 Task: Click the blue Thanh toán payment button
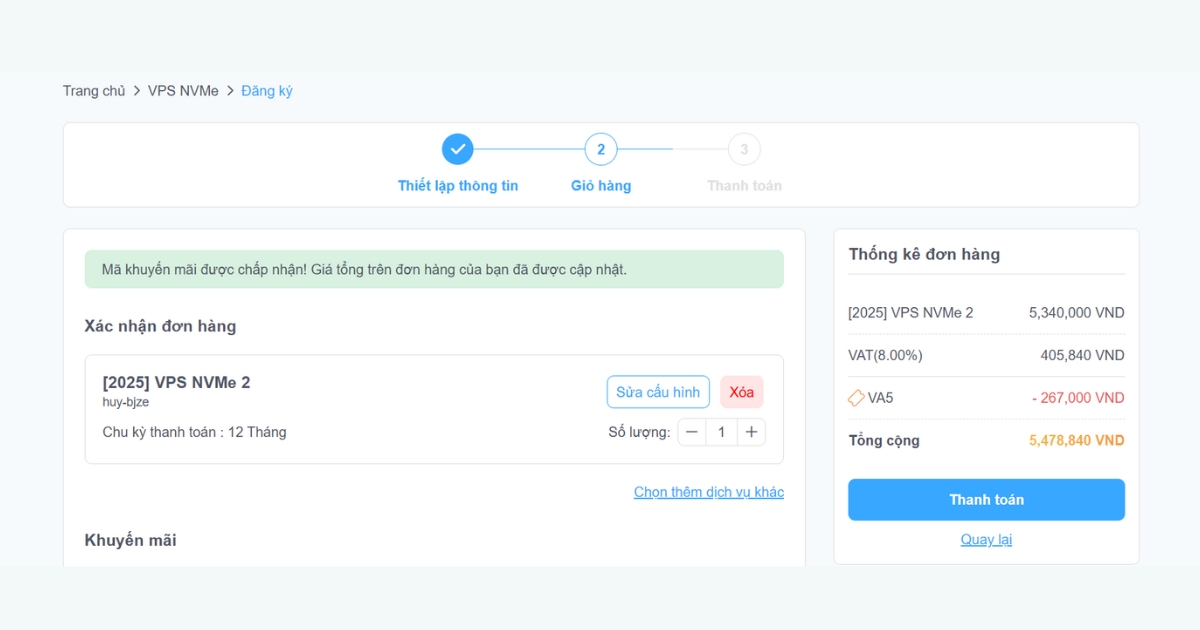coord(986,499)
